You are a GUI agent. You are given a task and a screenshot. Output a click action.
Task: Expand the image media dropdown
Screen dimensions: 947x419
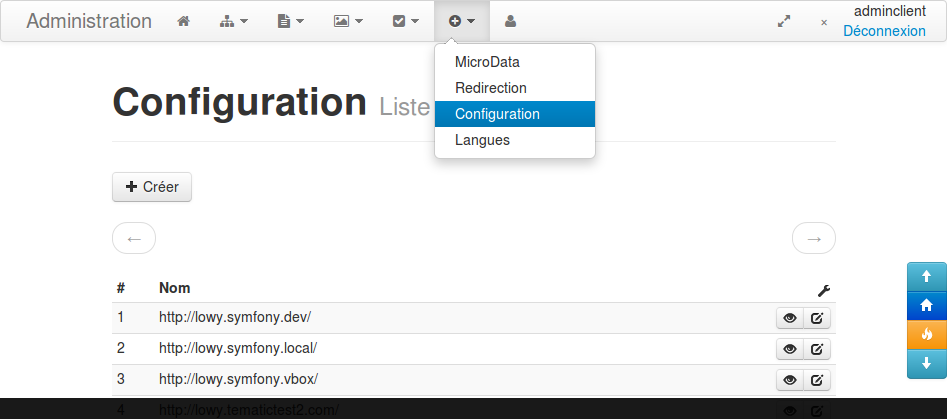[x=348, y=21]
